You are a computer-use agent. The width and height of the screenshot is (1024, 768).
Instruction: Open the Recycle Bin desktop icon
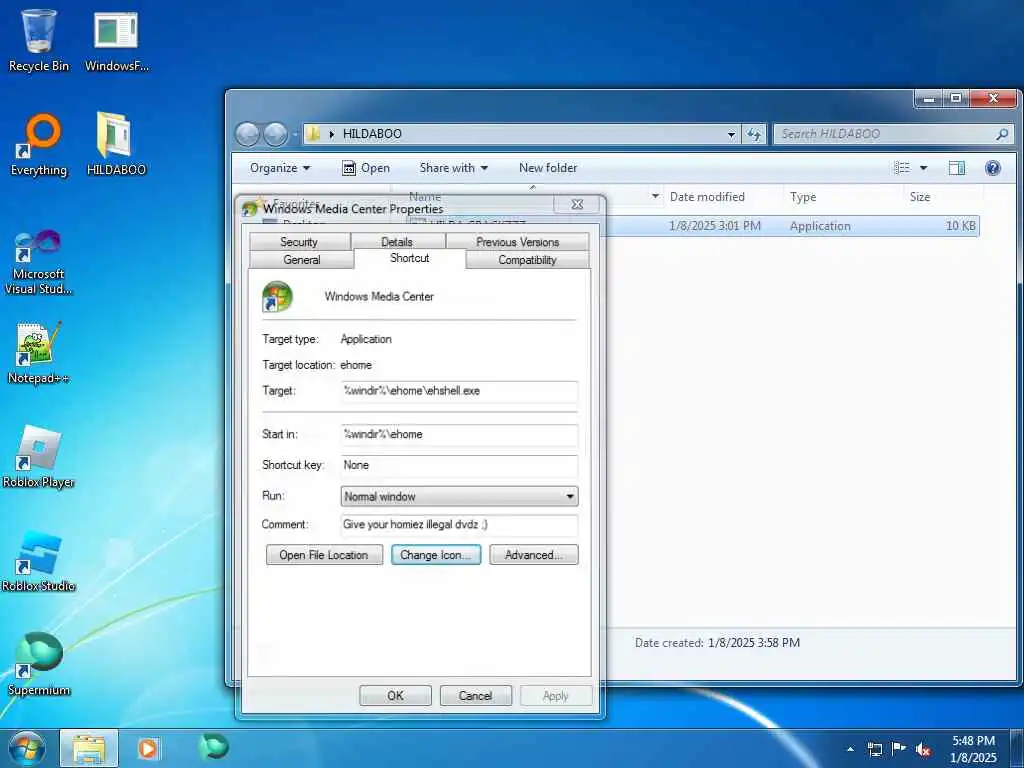pos(39,39)
